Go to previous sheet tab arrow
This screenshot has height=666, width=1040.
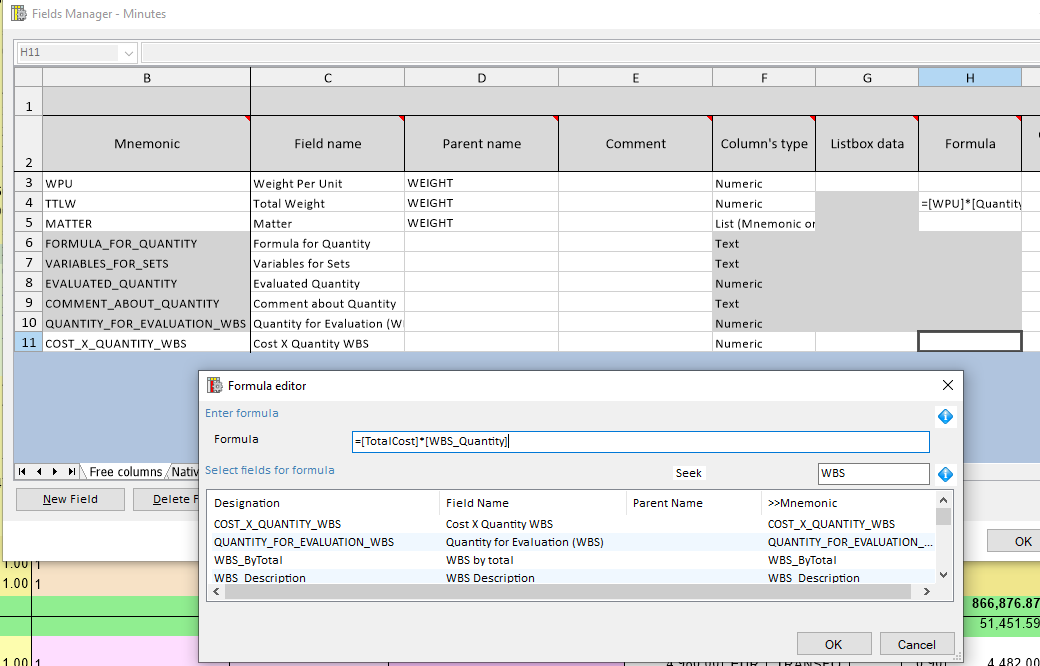tap(40, 471)
